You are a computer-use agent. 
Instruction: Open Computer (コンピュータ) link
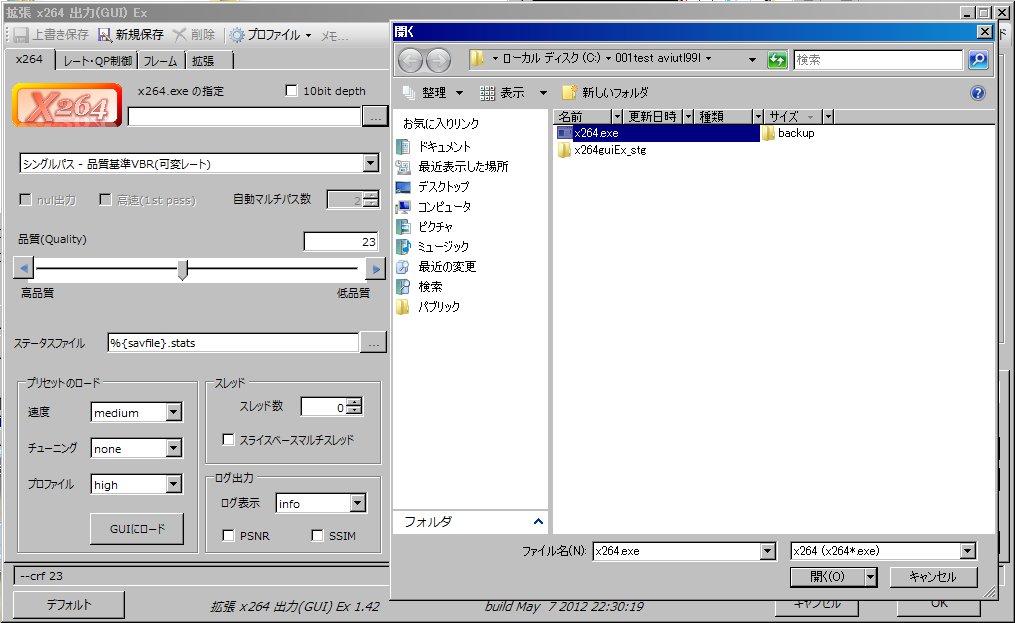(434, 207)
